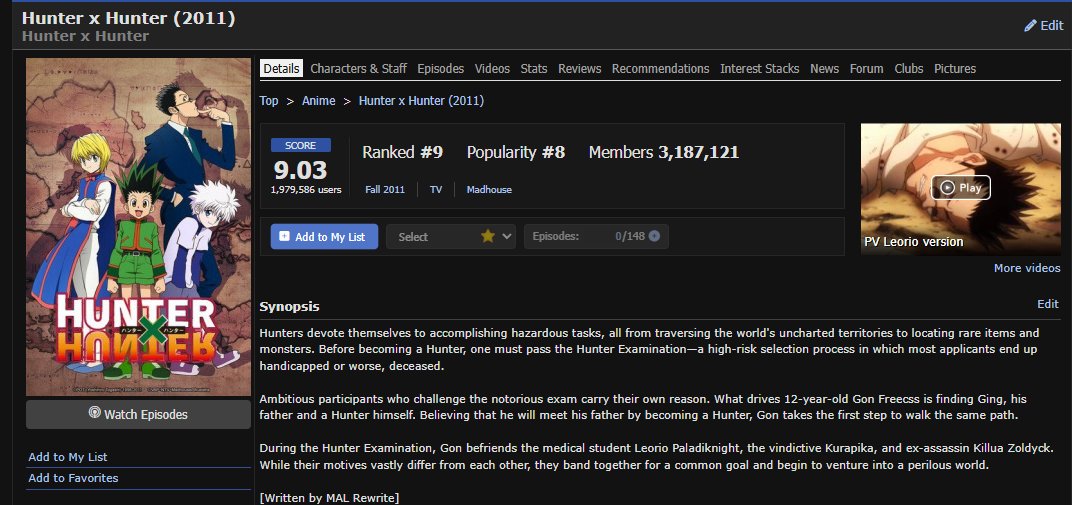Click the Synopsis heading
The height and width of the screenshot is (505, 1072).
289,307
